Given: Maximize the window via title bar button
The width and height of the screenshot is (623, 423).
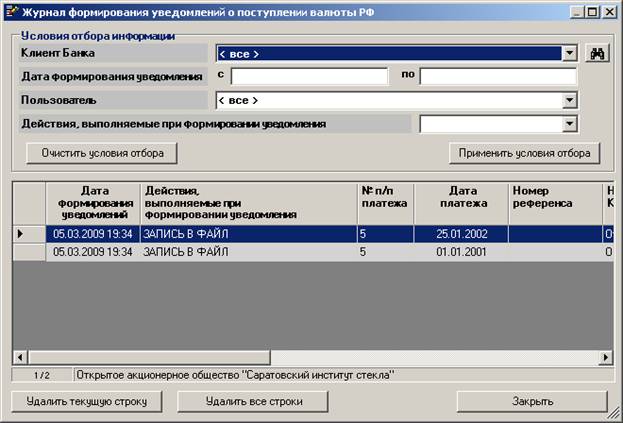Looking at the screenshot, I should tap(593, 11).
